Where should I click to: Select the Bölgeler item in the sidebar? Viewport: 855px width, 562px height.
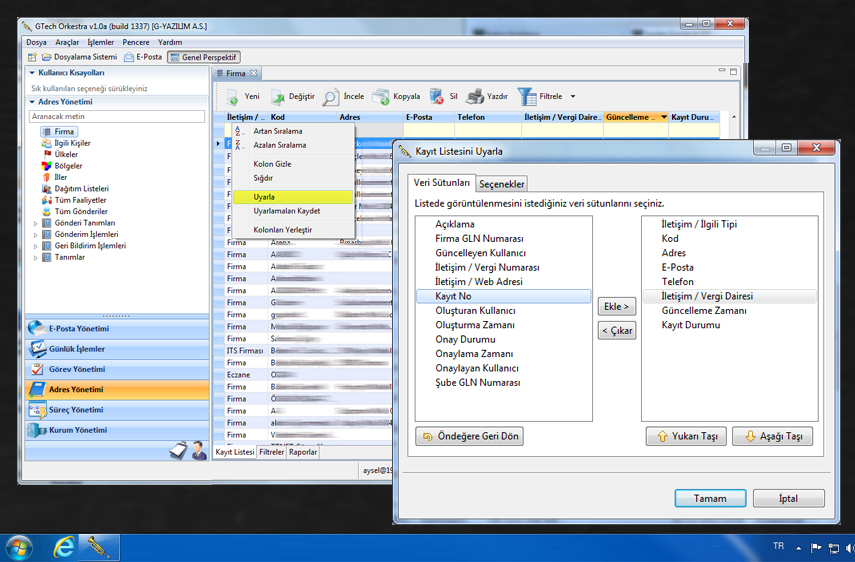click(67, 166)
